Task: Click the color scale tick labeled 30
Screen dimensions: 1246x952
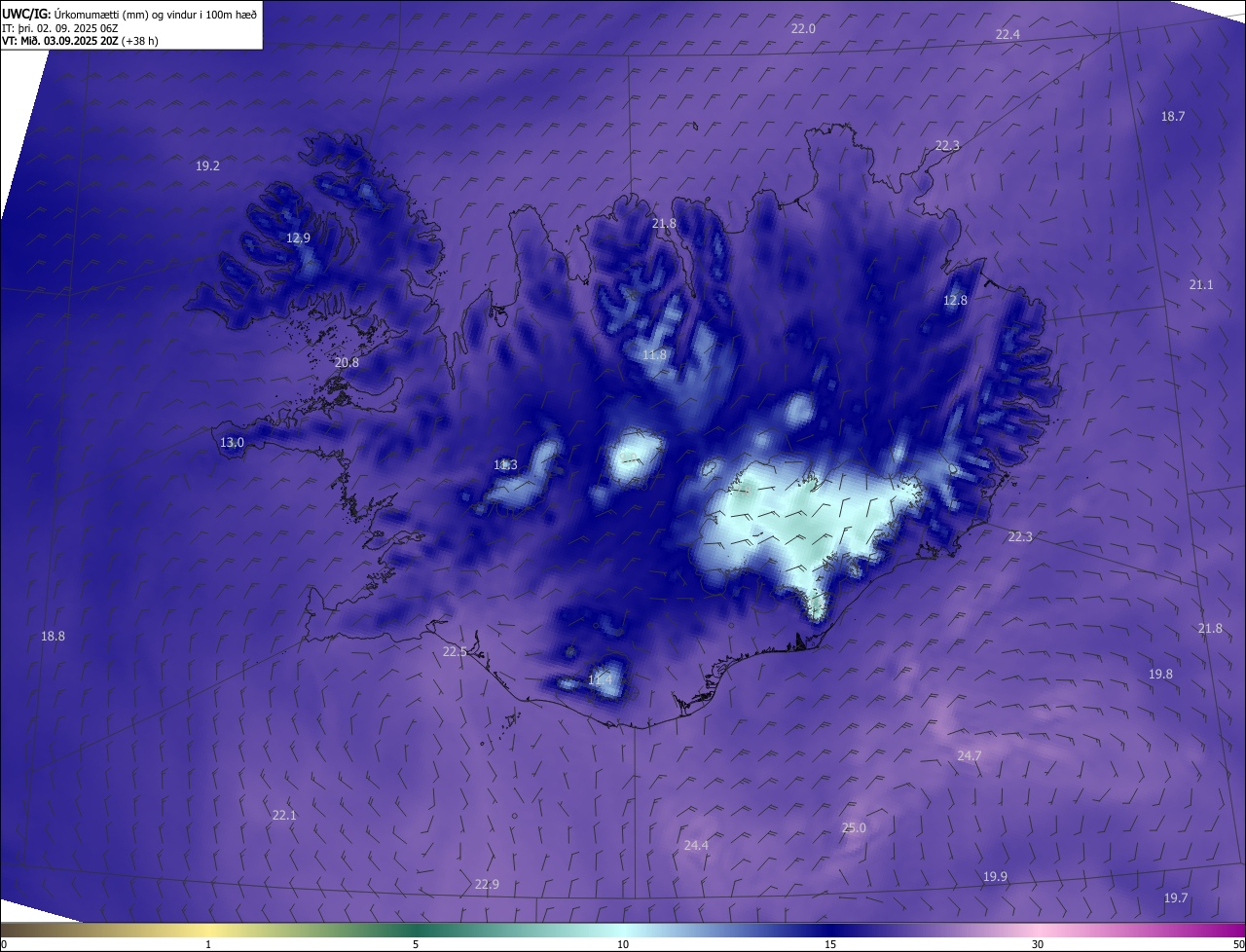Action: click(1038, 944)
